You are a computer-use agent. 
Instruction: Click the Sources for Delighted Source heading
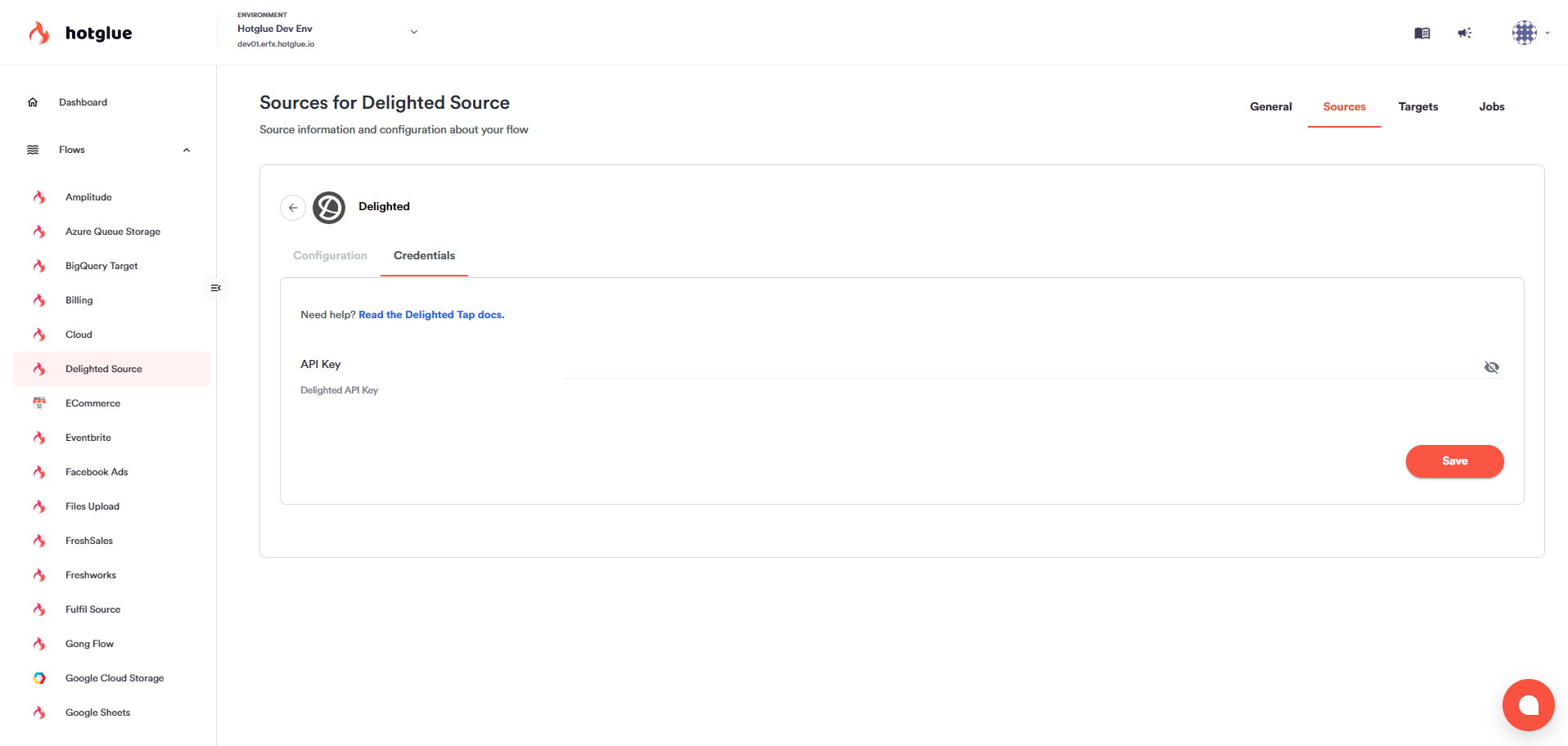(x=385, y=102)
